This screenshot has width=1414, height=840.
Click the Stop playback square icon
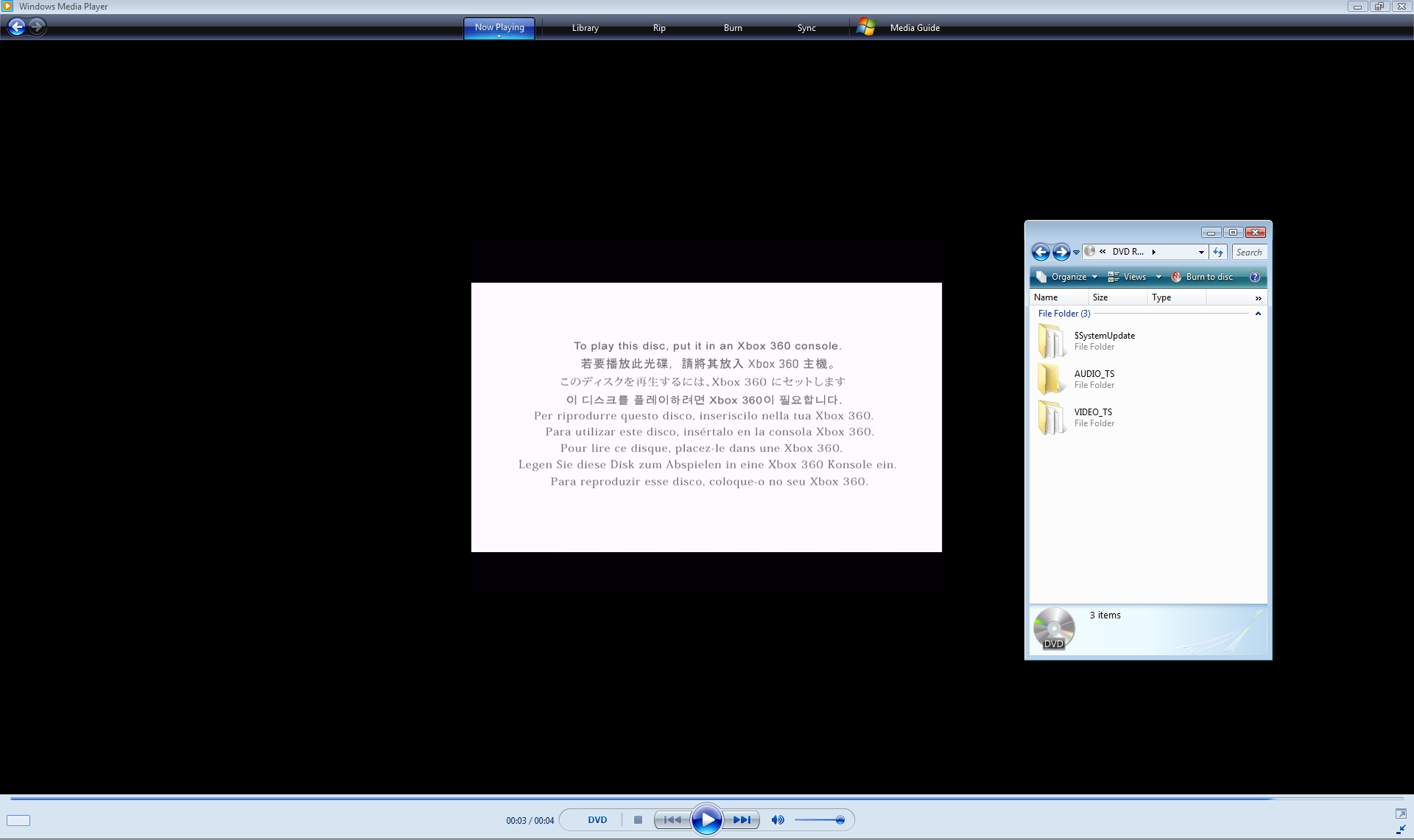pyautogui.click(x=638, y=819)
